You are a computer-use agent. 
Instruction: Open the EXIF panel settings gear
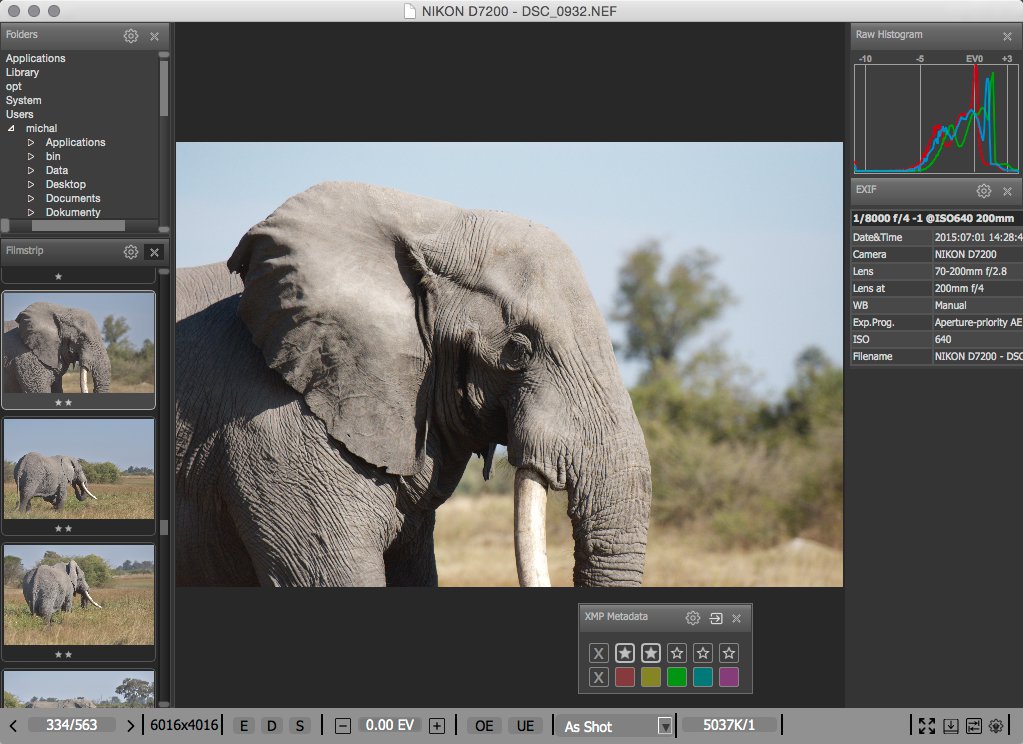tap(984, 191)
